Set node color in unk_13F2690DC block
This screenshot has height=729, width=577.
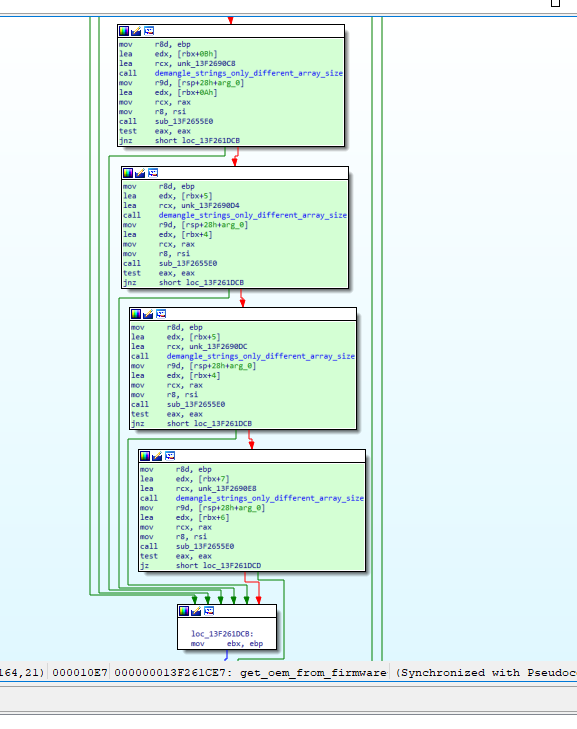[x=136, y=314]
